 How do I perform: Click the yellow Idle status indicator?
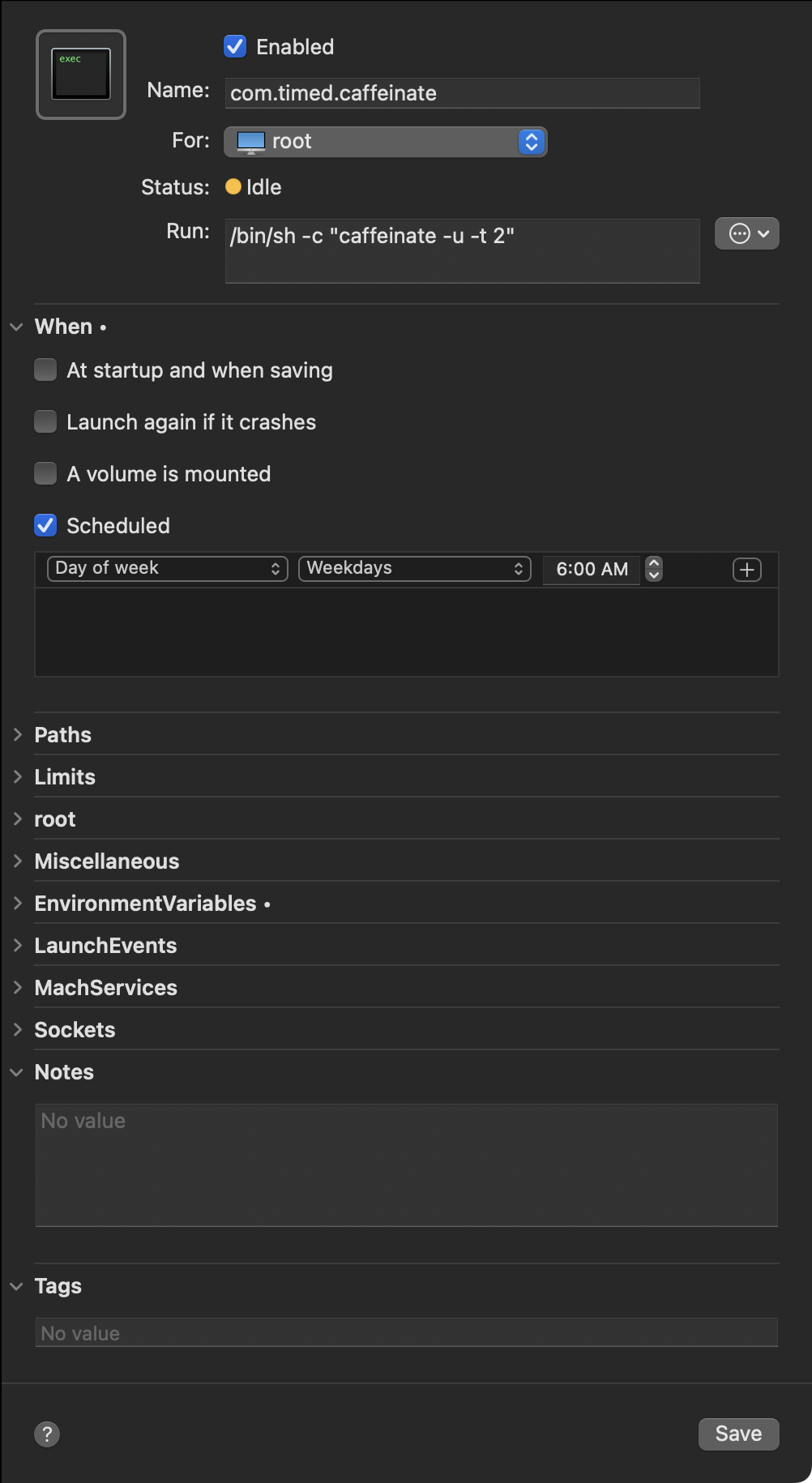pyautogui.click(x=233, y=187)
